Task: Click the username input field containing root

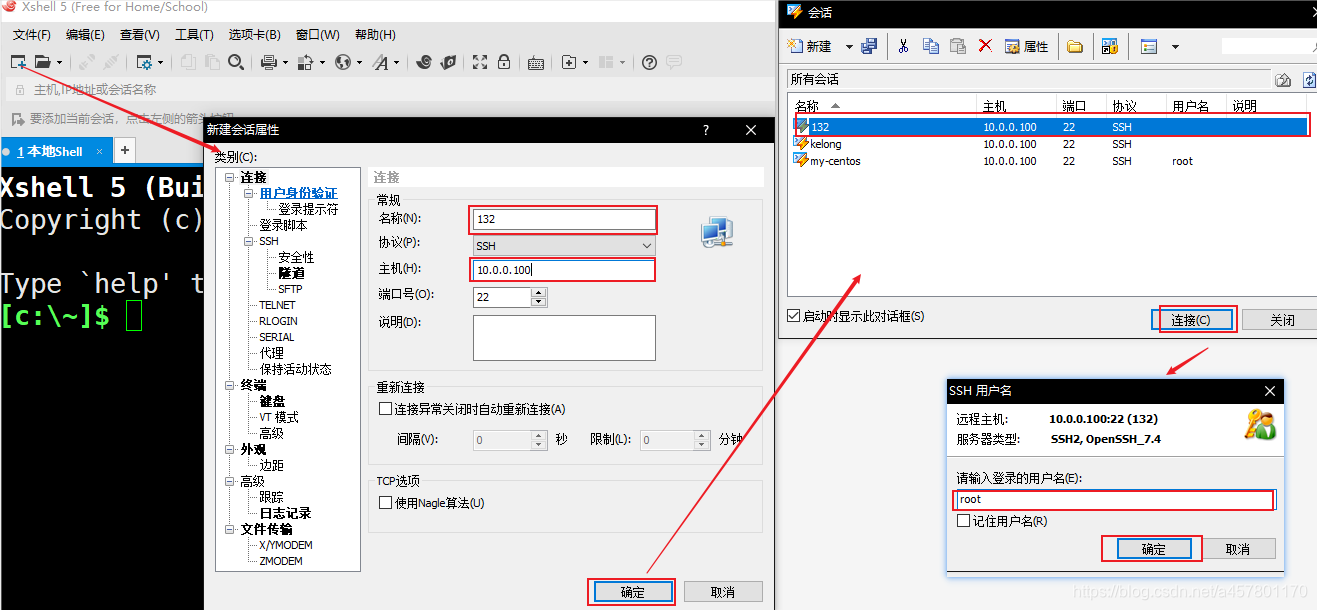Action: pos(1114,499)
